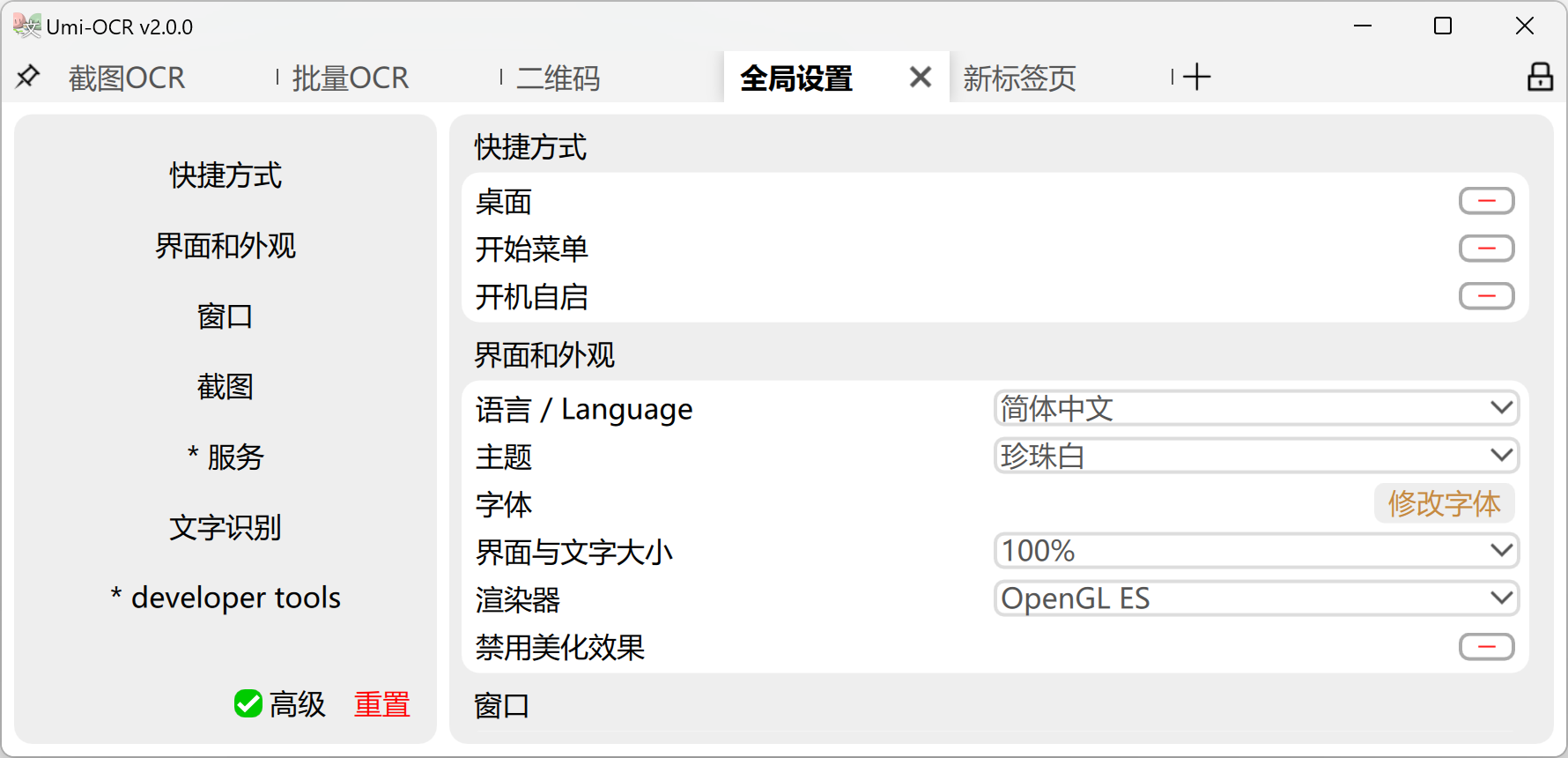Select the 新标签页 tab
Viewport: 1568px width, 758px height.
(1018, 78)
